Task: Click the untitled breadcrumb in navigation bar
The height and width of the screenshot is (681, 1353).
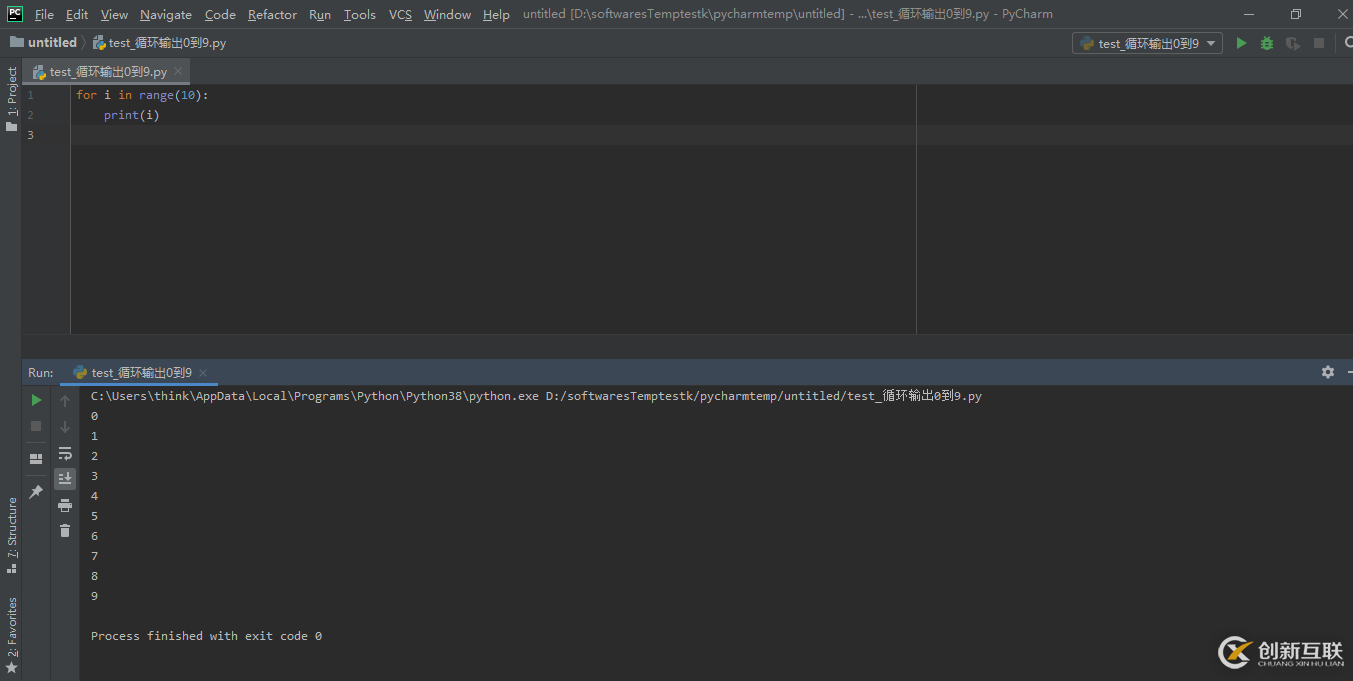Action: [x=52, y=43]
